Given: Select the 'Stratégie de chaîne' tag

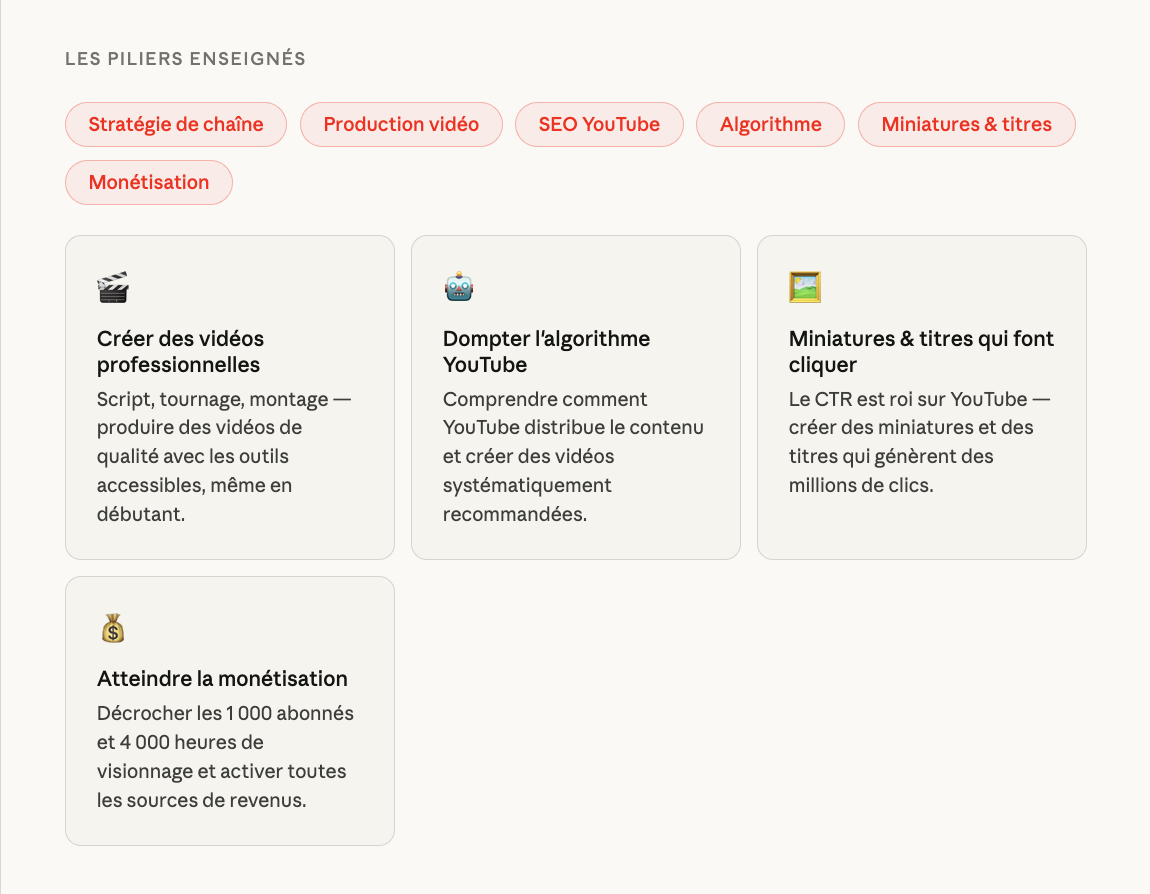Looking at the screenshot, I should coord(176,125).
